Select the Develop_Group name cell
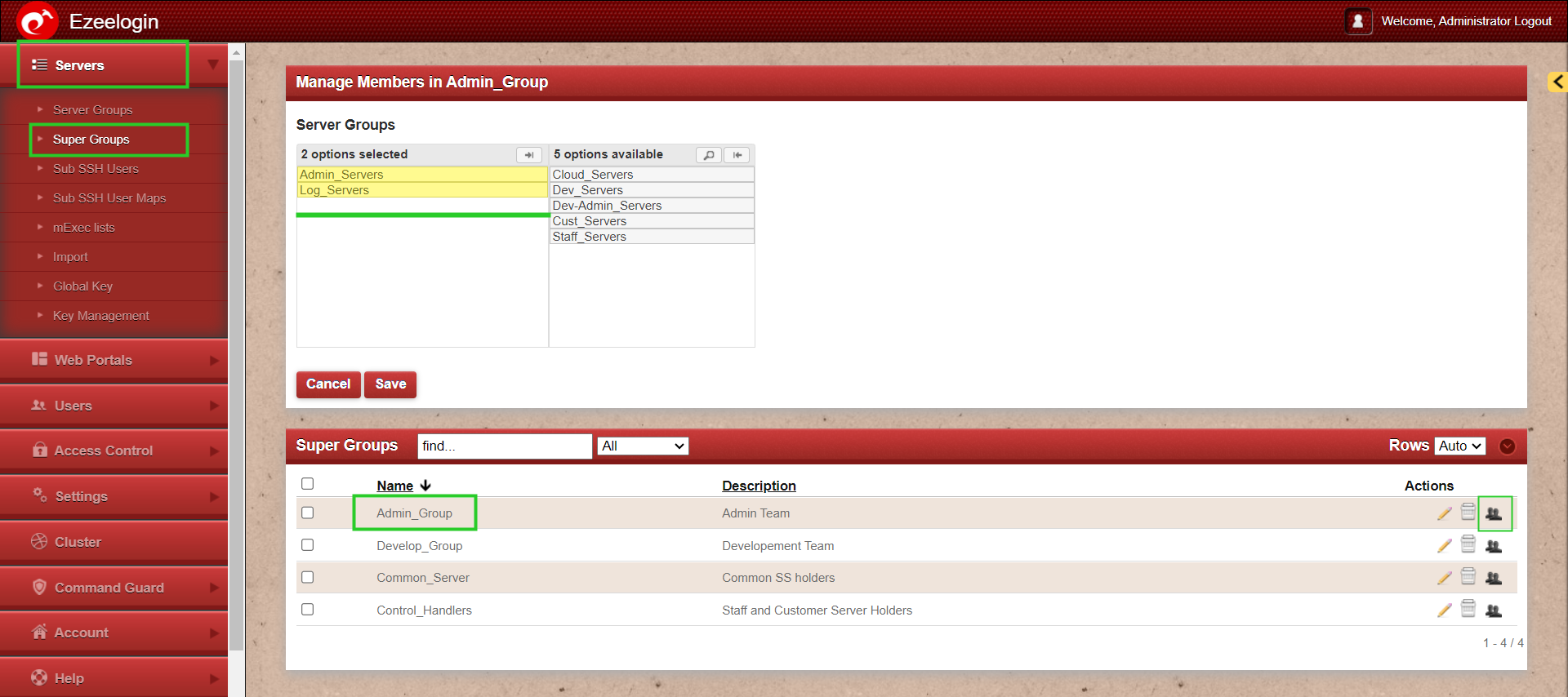Viewport: 1568px width, 697px height. [x=419, y=546]
